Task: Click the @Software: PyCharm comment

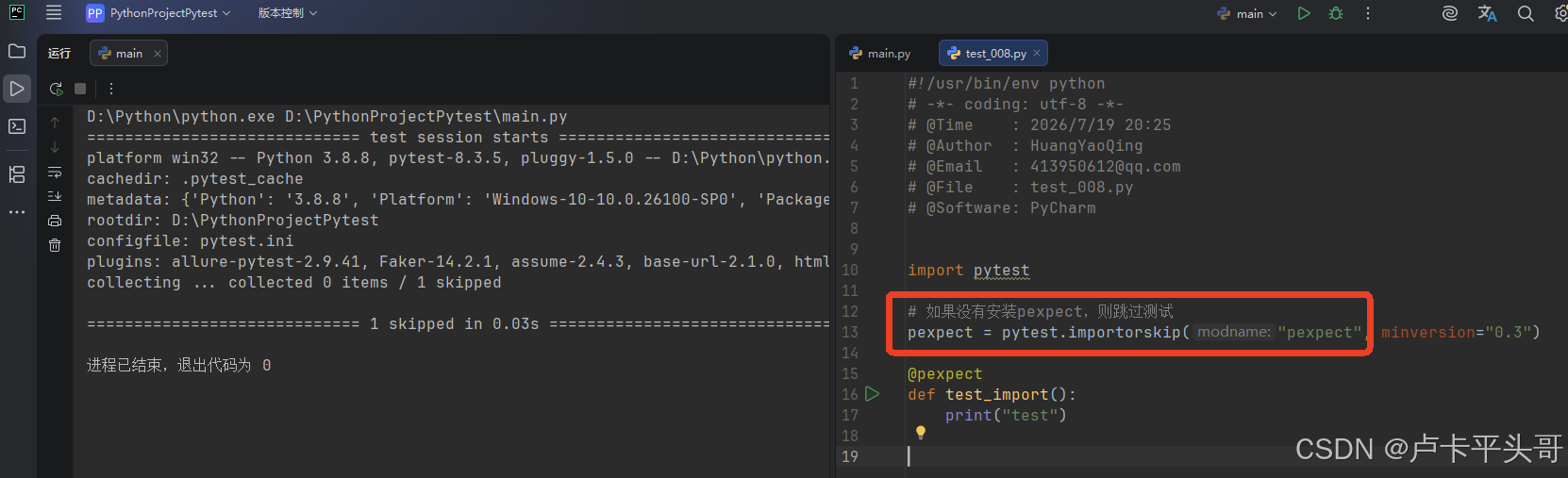Action: coord(1002,208)
